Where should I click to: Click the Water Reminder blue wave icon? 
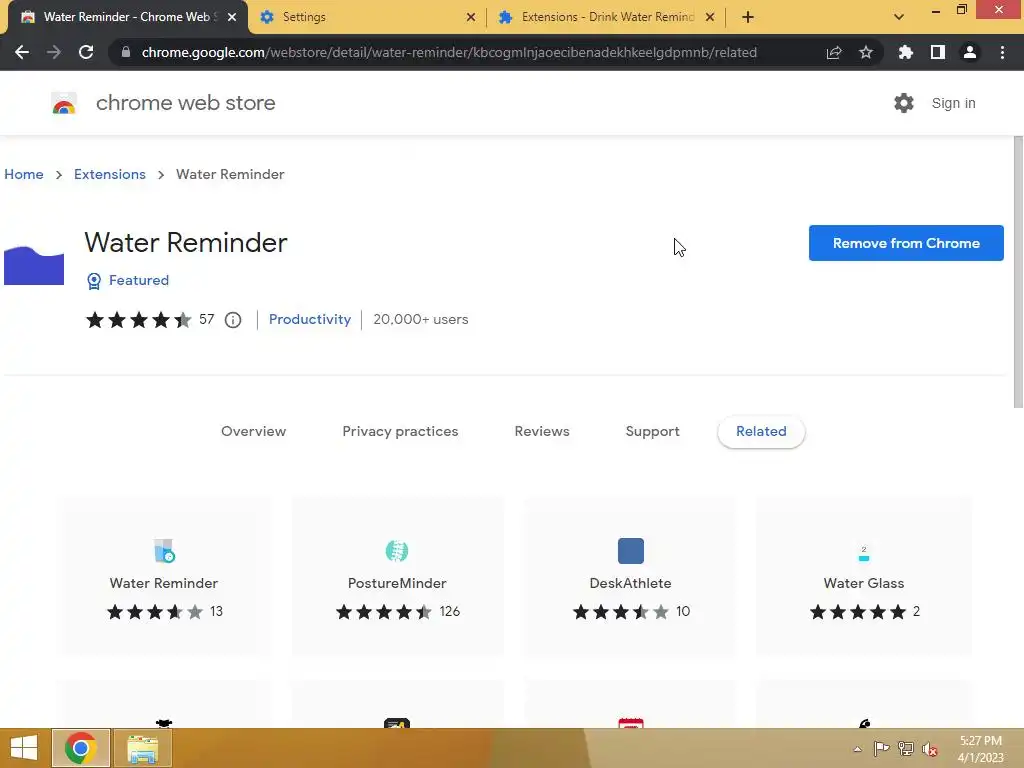click(x=34, y=265)
